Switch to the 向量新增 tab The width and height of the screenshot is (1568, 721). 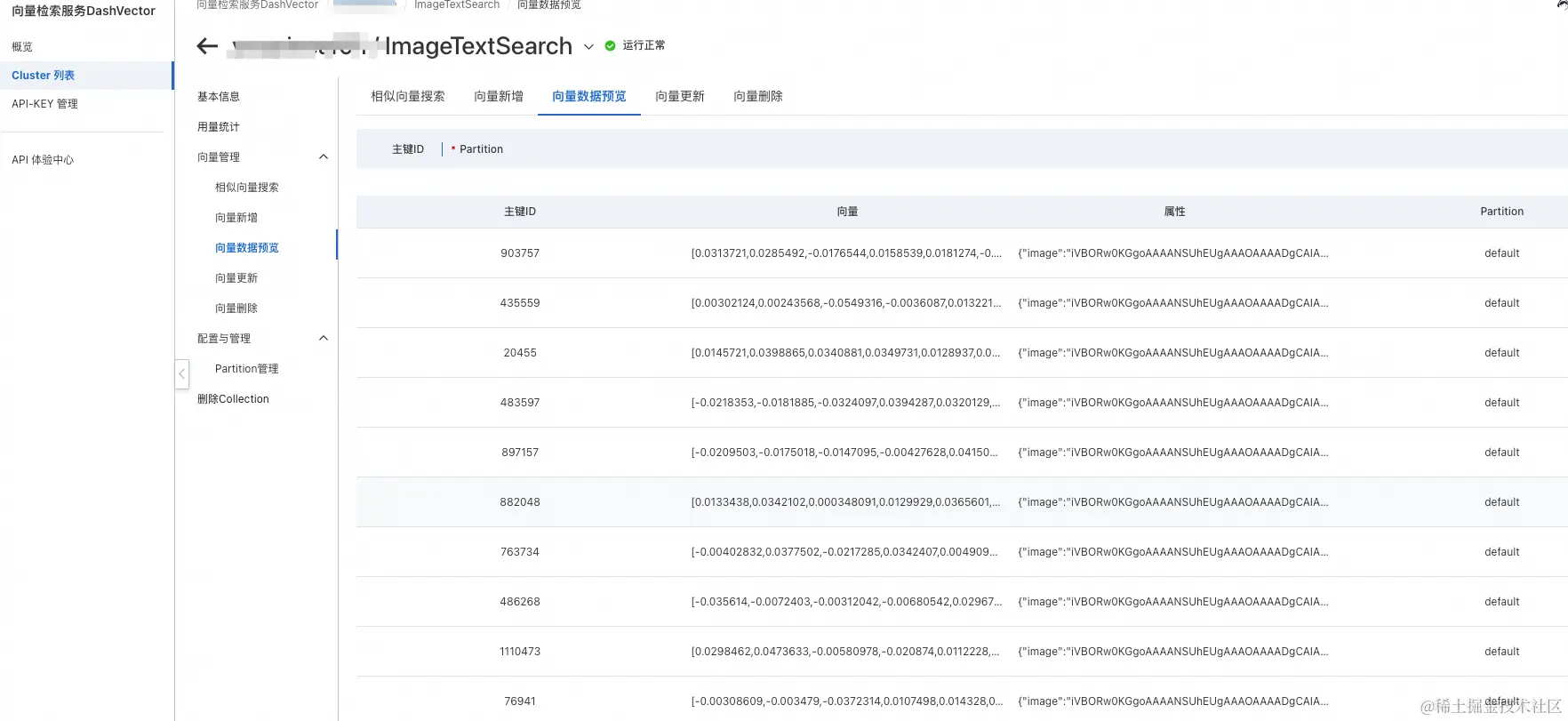[x=499, y=96]
